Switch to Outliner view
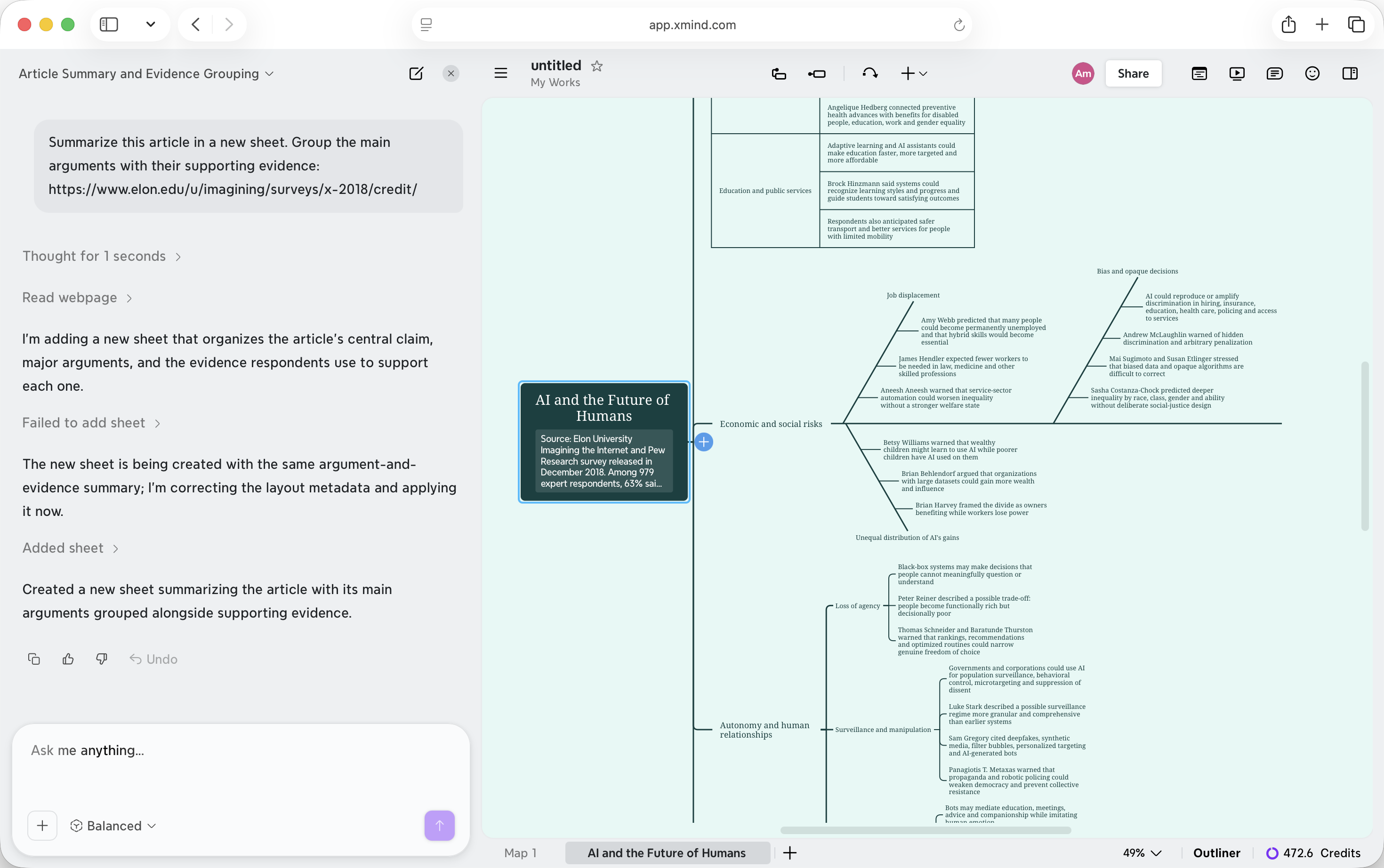This screenshot has width=1384, height=868. click(1216, 852)
